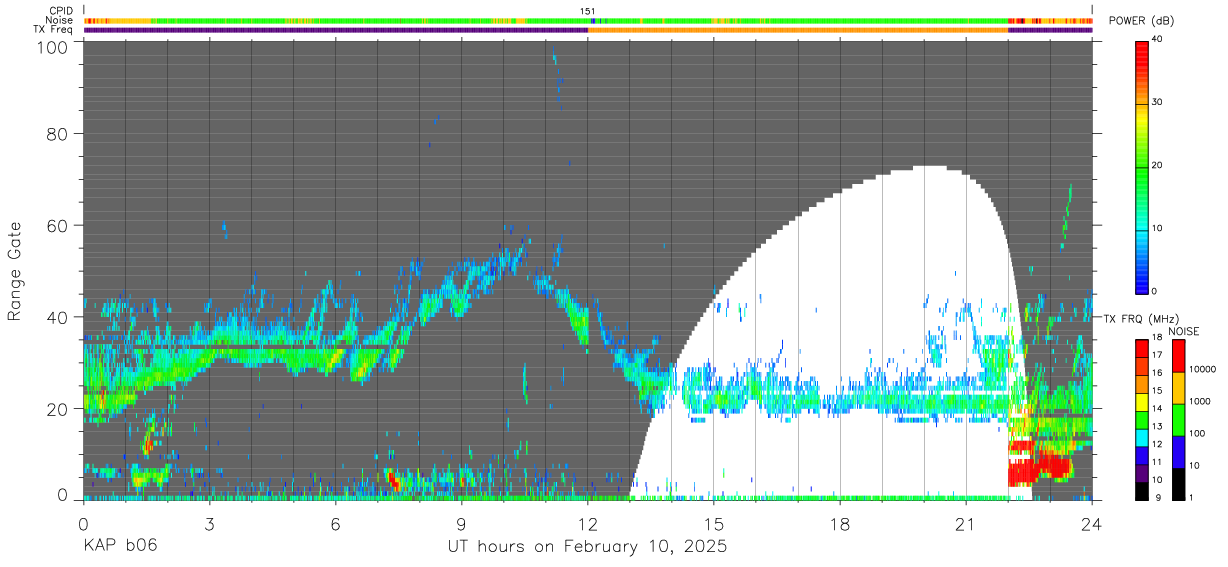Click the power scale value '40'

[1157, 40]
